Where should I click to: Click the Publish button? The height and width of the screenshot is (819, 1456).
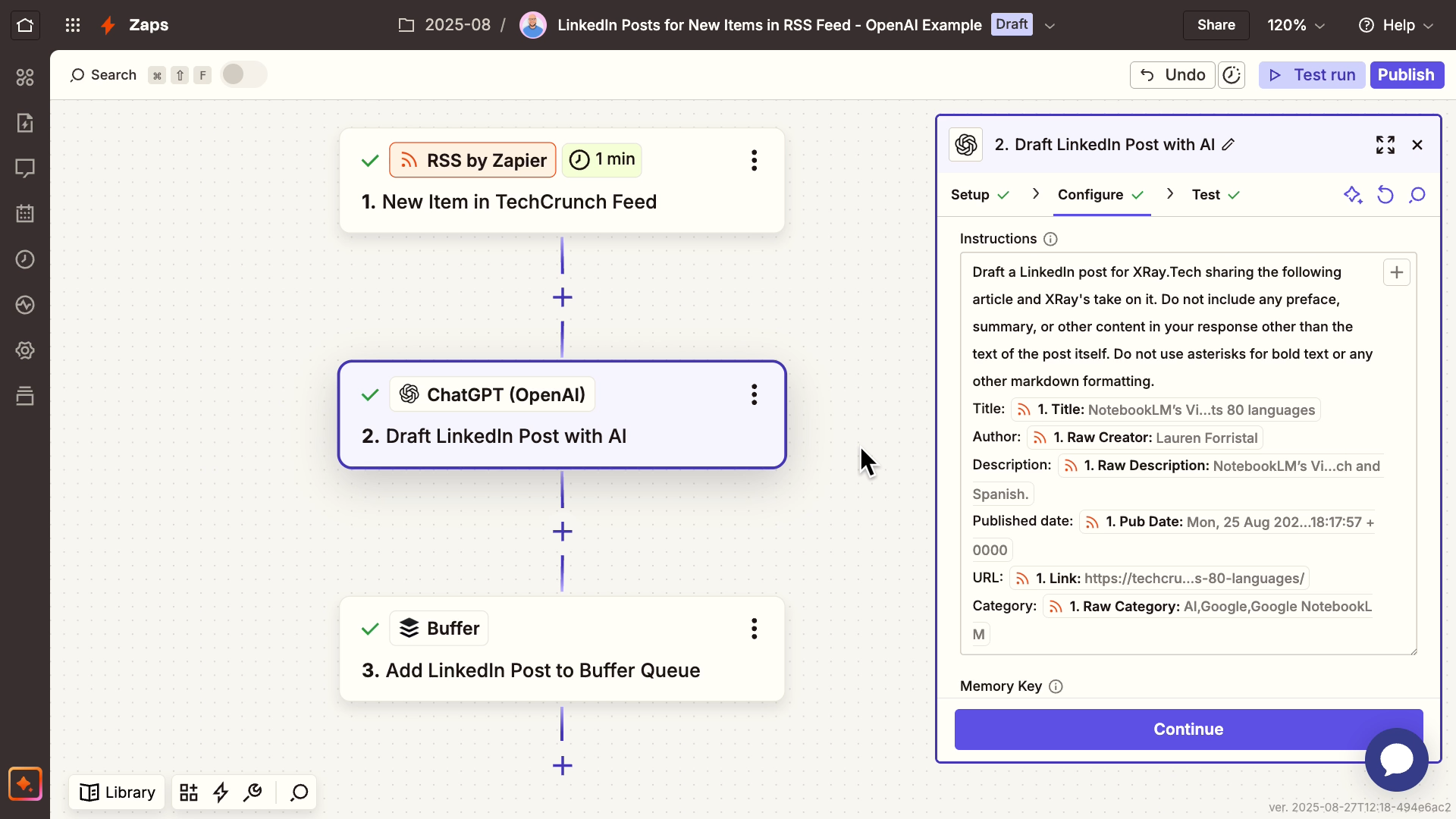coord(1407,75)
